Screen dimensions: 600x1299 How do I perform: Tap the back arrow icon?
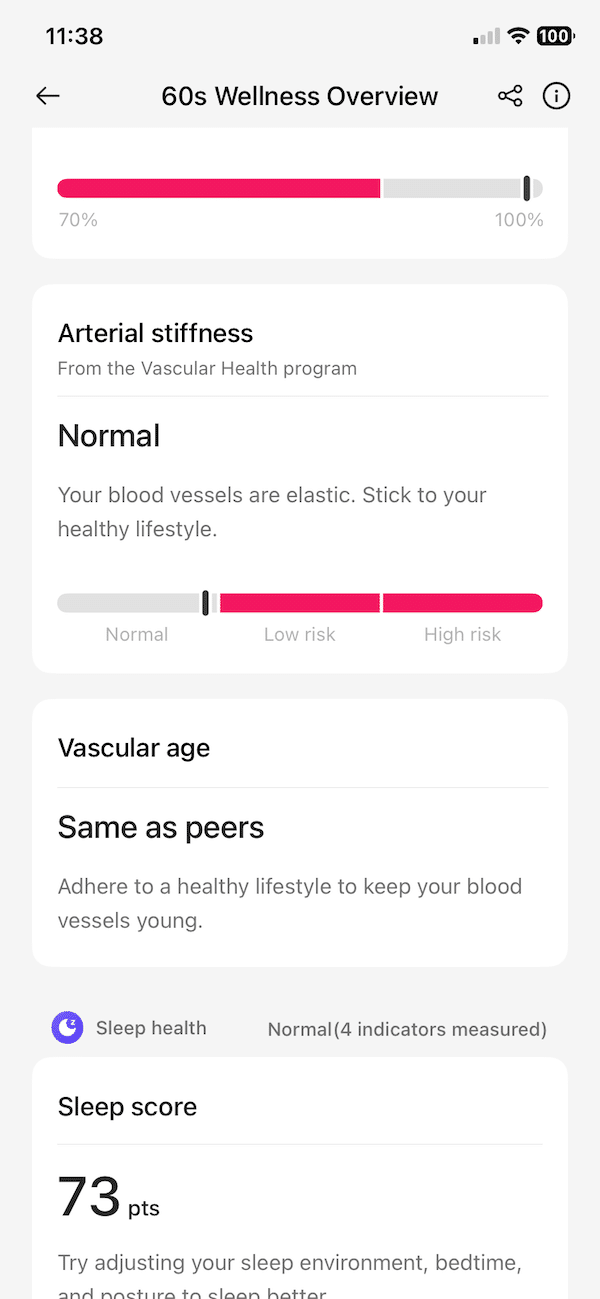point(48,96)
